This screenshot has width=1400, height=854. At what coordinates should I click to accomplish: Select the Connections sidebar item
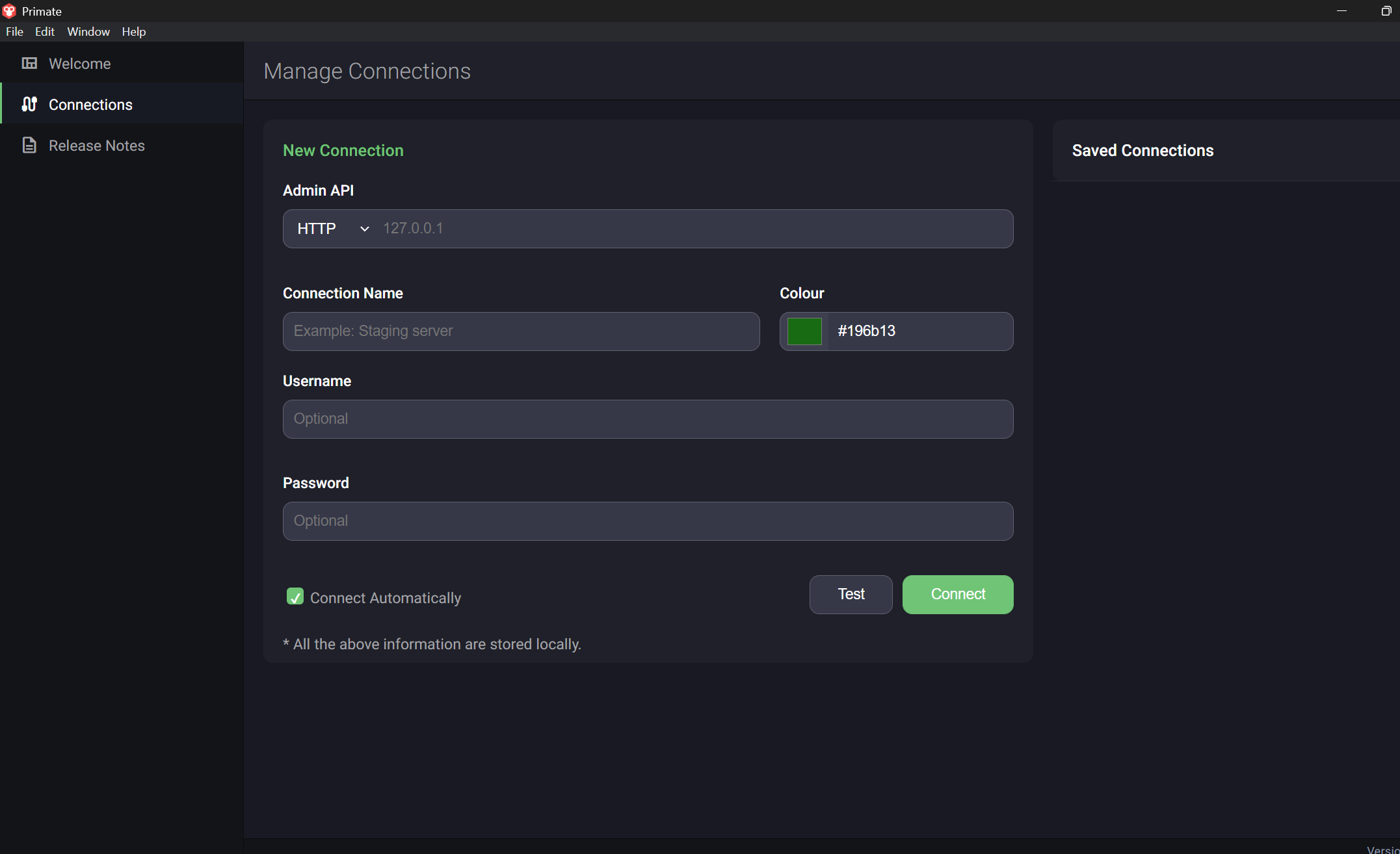click(122, 104)
